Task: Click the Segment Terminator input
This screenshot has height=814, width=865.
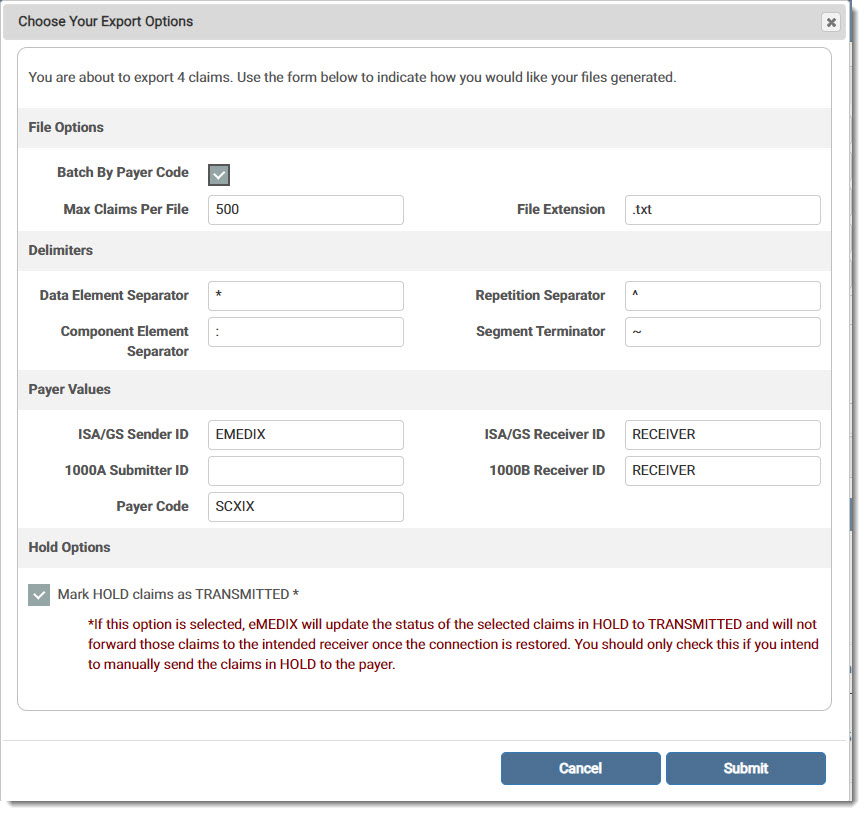Action: pyautogui.click(x=723, y=332)
